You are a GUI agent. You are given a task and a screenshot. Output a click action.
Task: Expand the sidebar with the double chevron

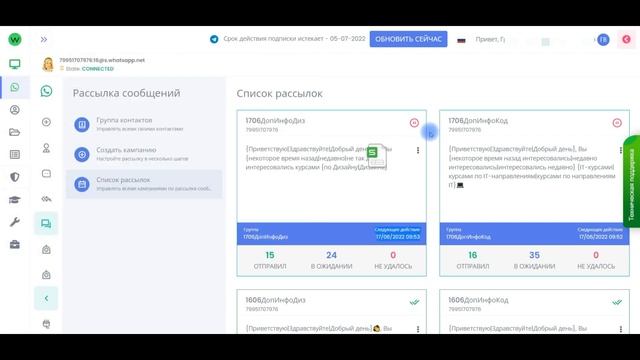tap(44, 40)
